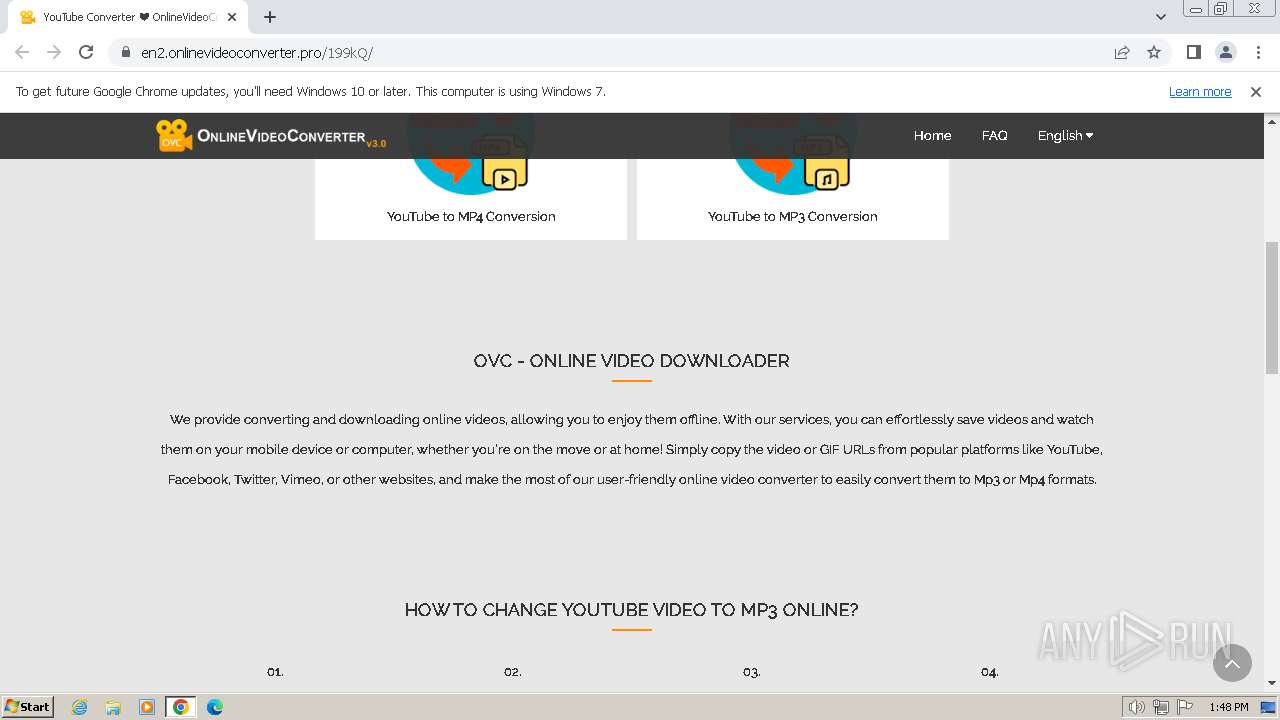Switch to Chrome taskbar icon
The width and height of the screenshot is (1280, 720).
tap(181, 707)
